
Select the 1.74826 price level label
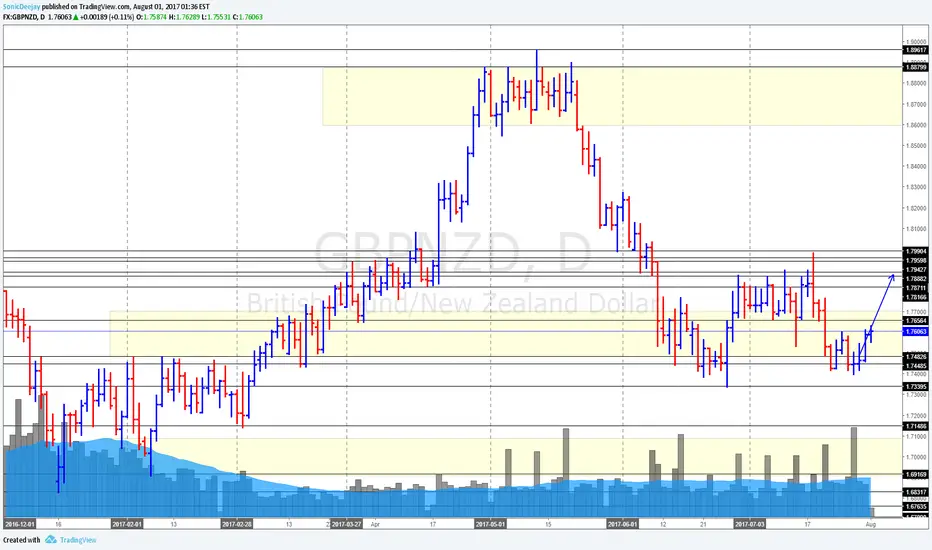(915, 357)
